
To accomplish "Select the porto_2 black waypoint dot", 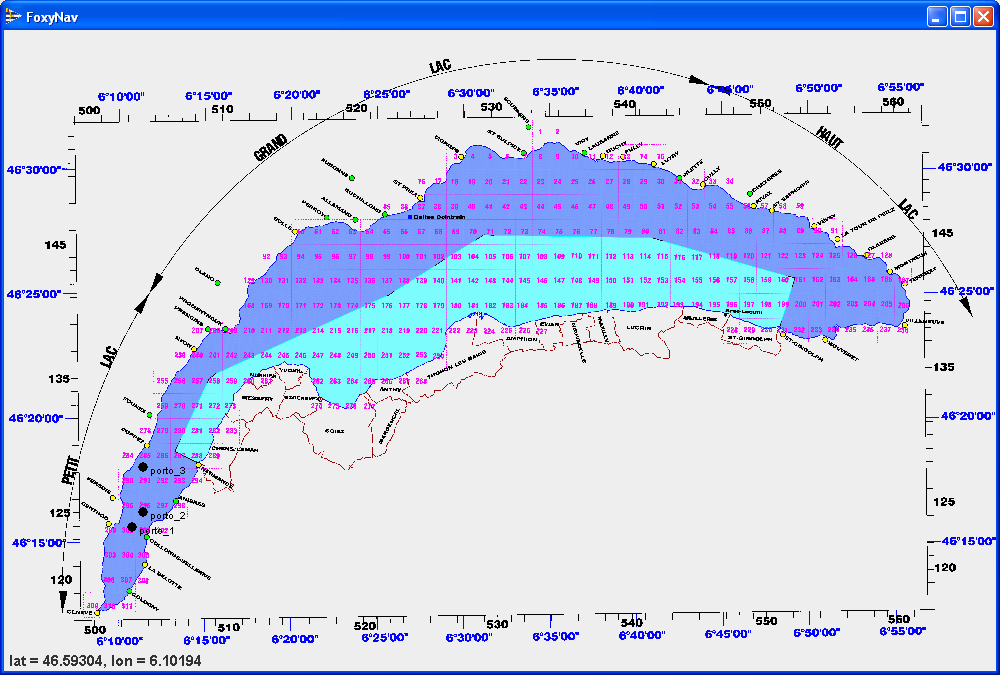I will coord(143,512).
